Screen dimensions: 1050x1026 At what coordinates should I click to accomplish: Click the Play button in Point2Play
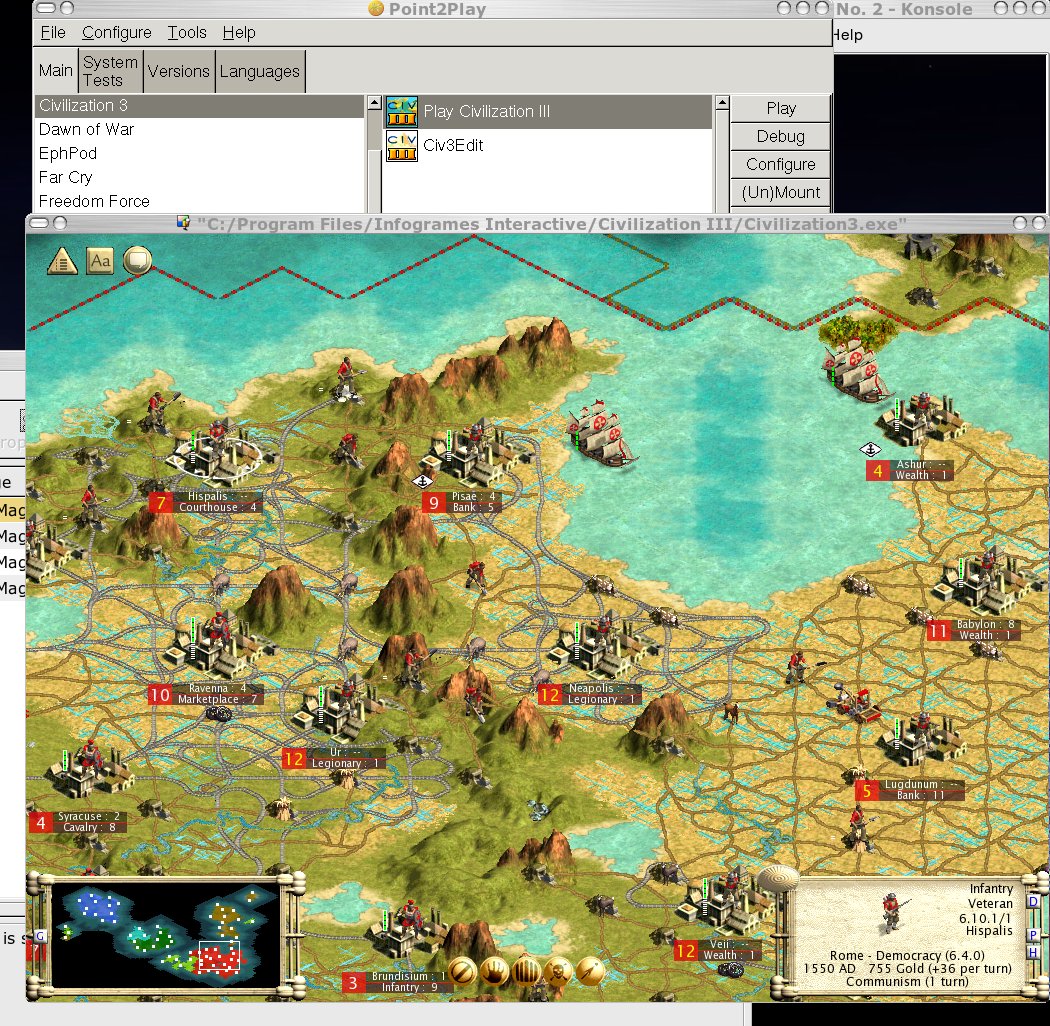781,108
